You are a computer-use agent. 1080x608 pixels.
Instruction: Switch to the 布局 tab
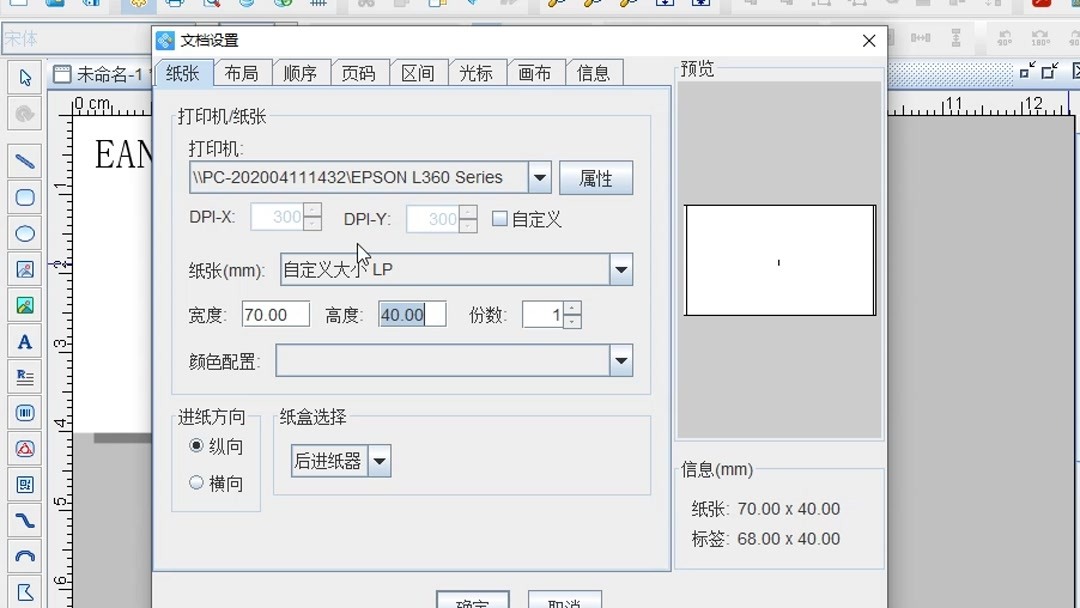pos(241,72)
